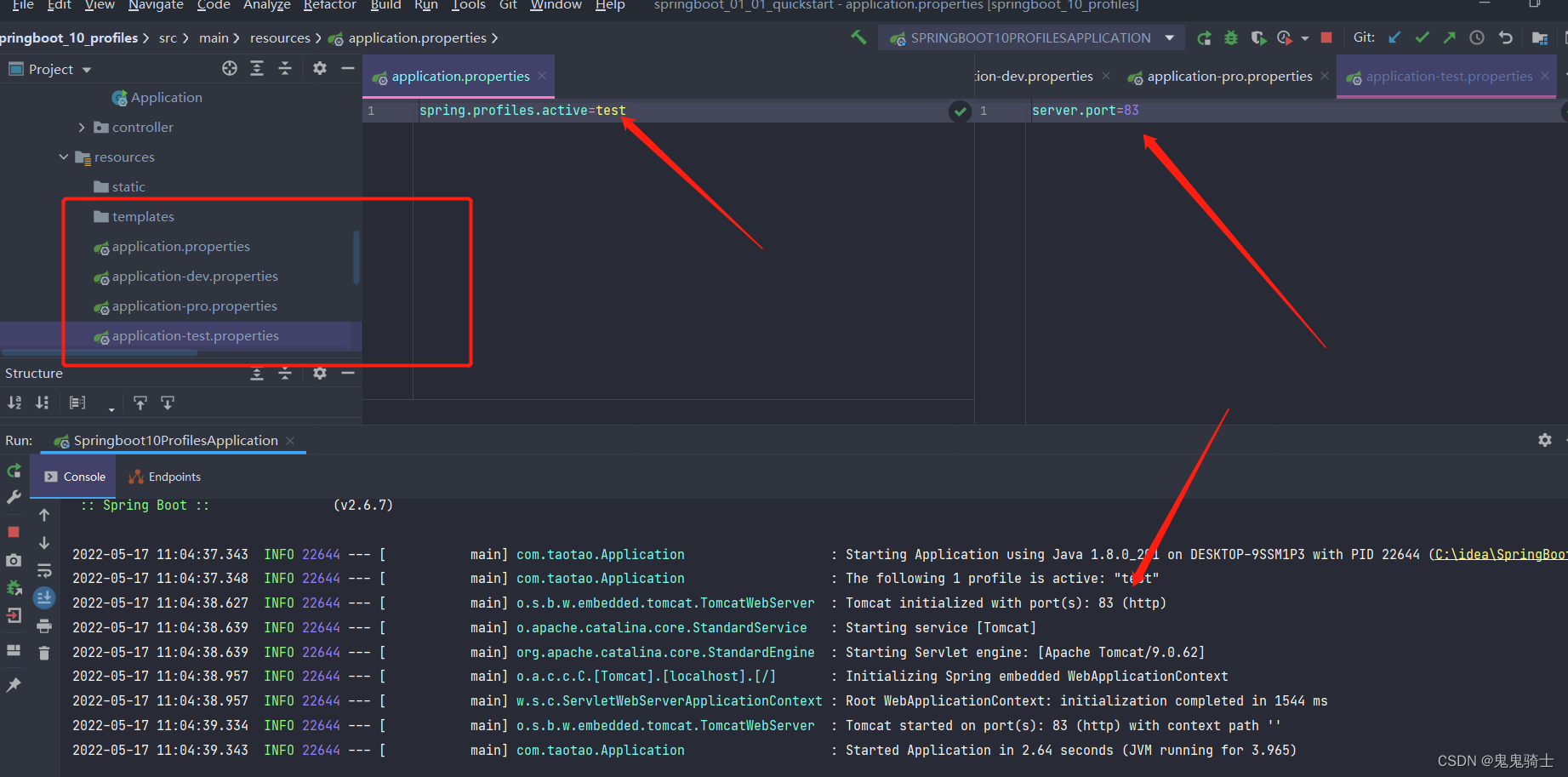This screenshot has height=777, width=1568.
Task: Collapse all in Project panel
Action: pyautogui.click(x=285, y=68)
